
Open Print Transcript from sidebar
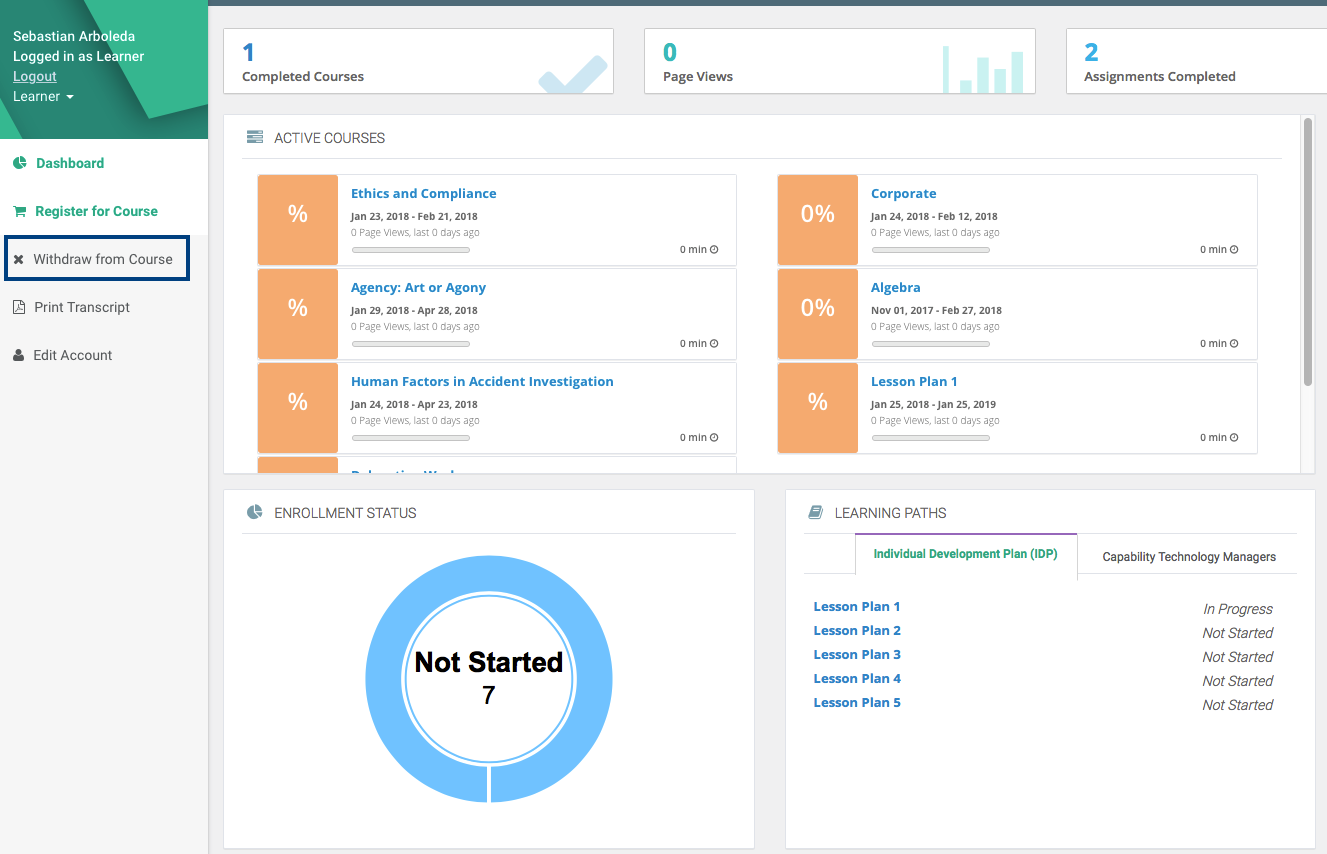82,307
